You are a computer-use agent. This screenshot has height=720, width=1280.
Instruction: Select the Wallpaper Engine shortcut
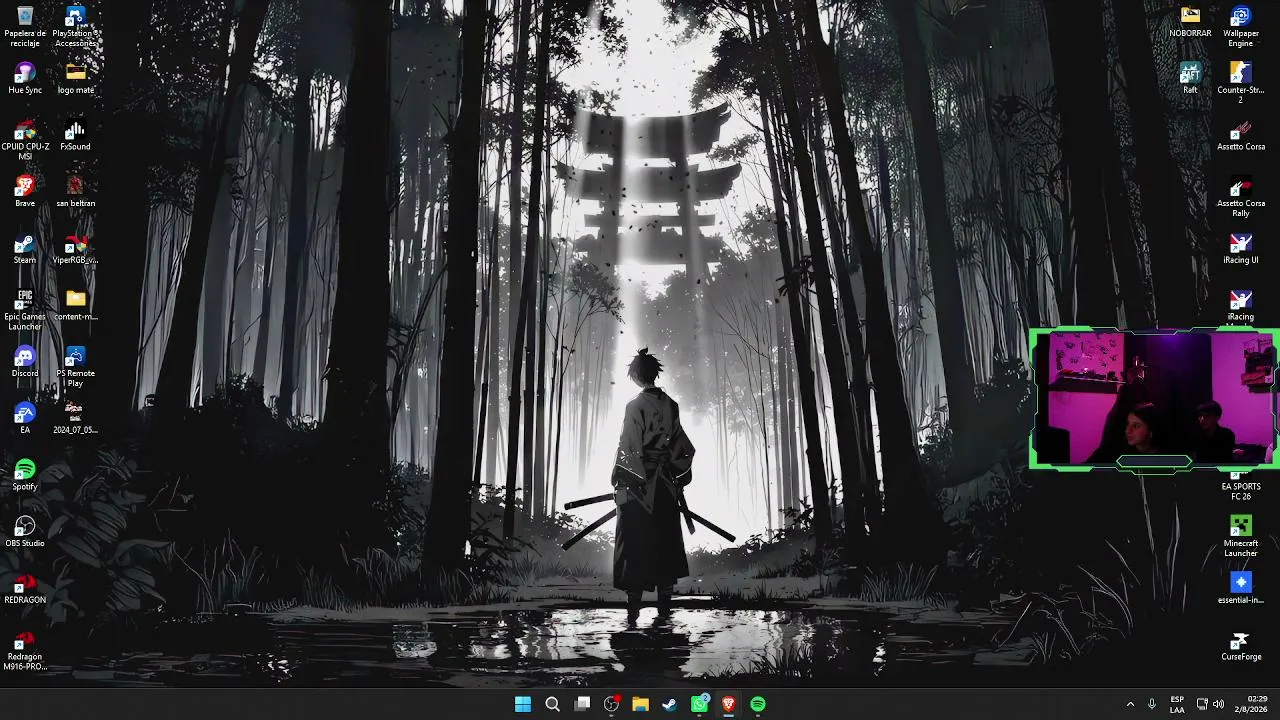coord(1241,27)
